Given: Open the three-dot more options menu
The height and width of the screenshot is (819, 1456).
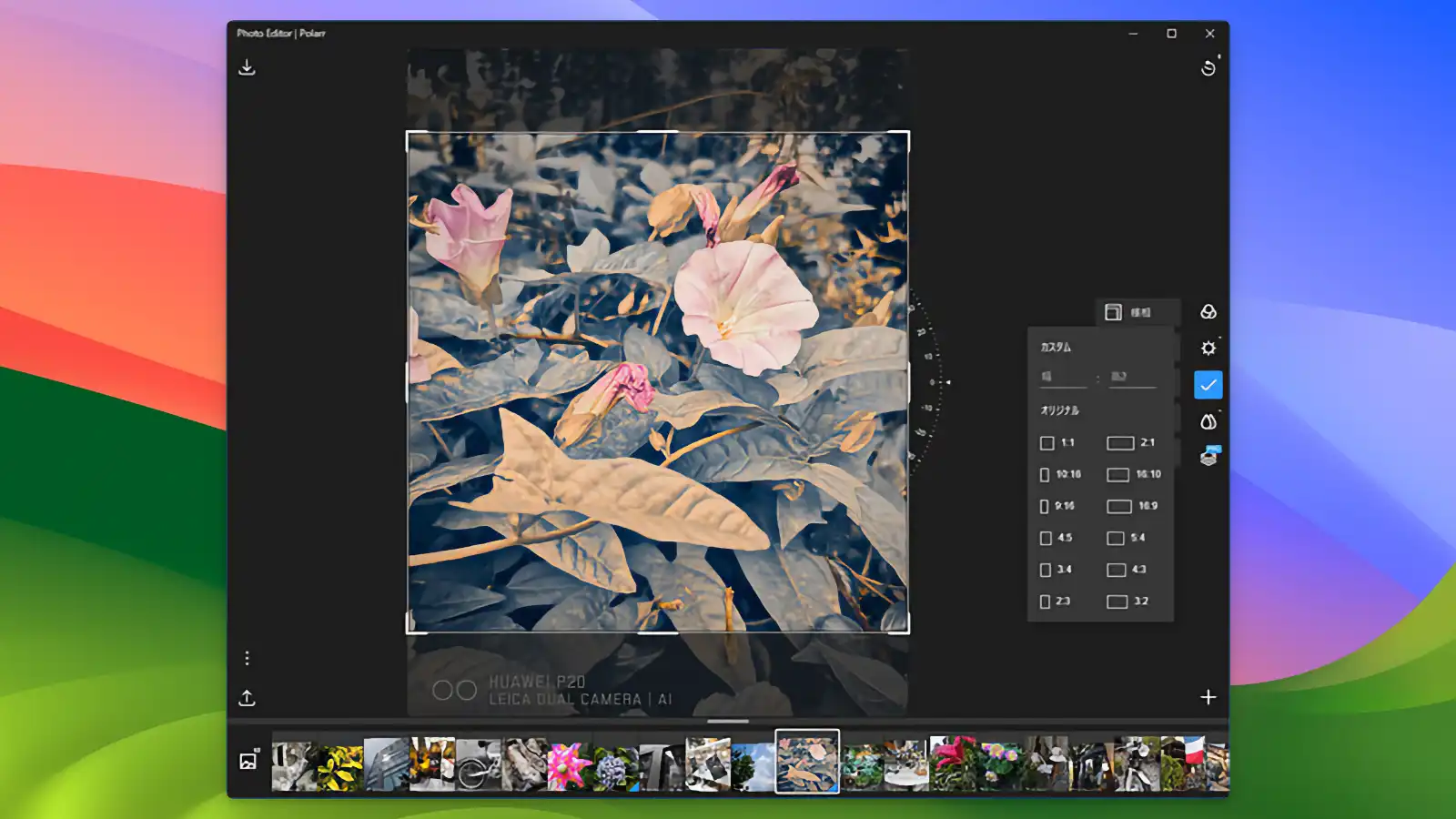Looking at the screenshot, I should [x=248, y=658].
